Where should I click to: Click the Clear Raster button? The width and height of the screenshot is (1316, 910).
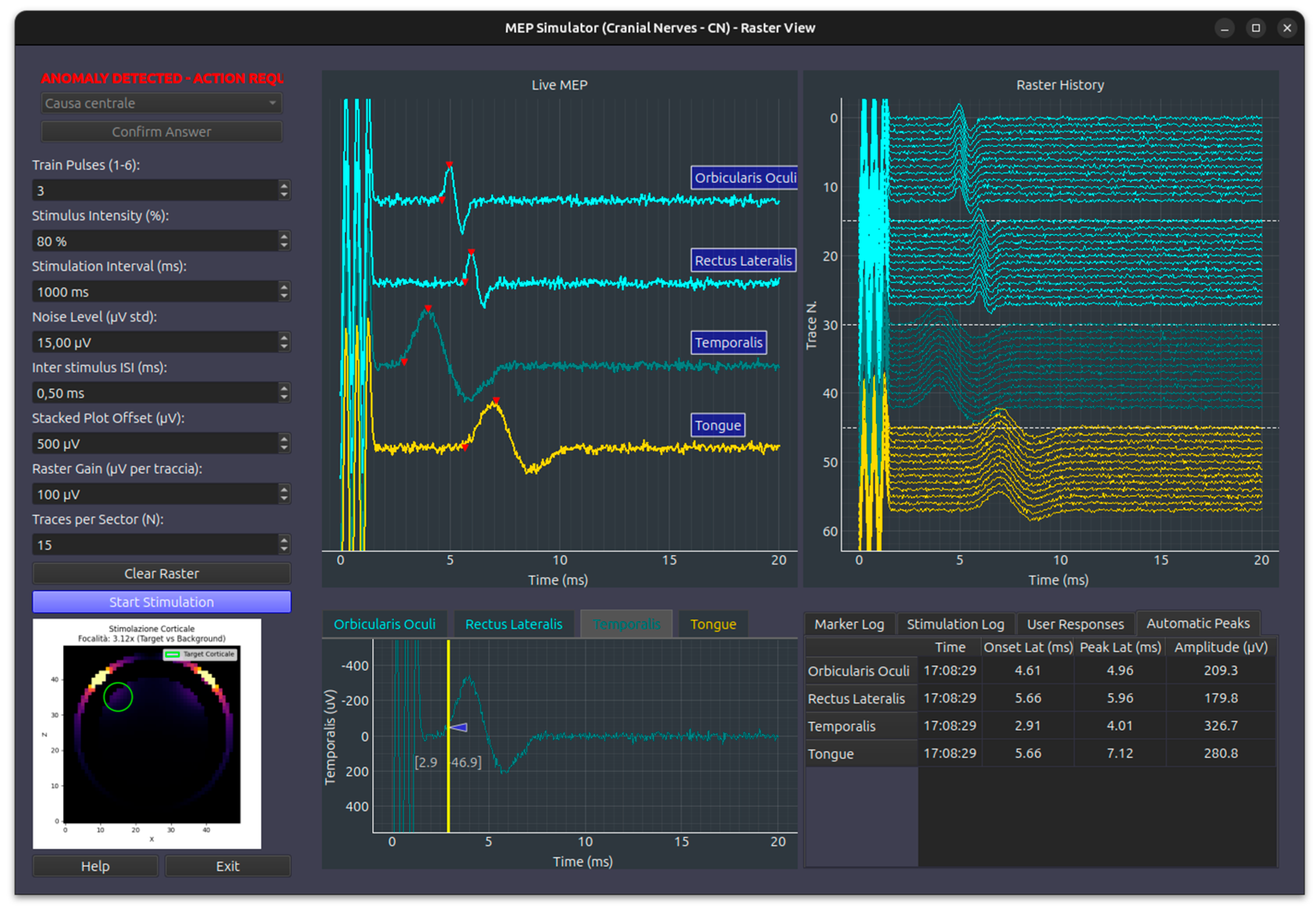pyautogui.click(x=161, y=573)
